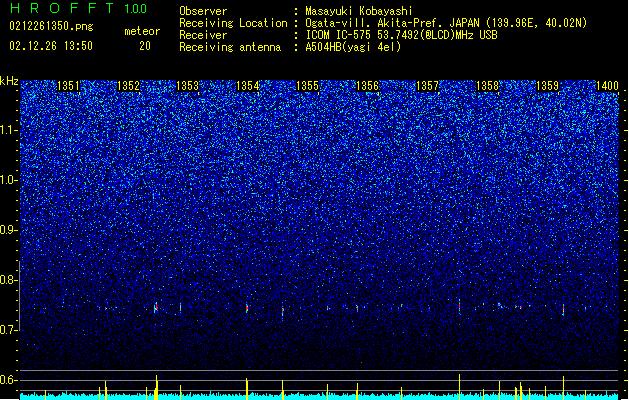Click the kHz axis unit label
This screenshot has width=629, height=400.
click(9, 81)
